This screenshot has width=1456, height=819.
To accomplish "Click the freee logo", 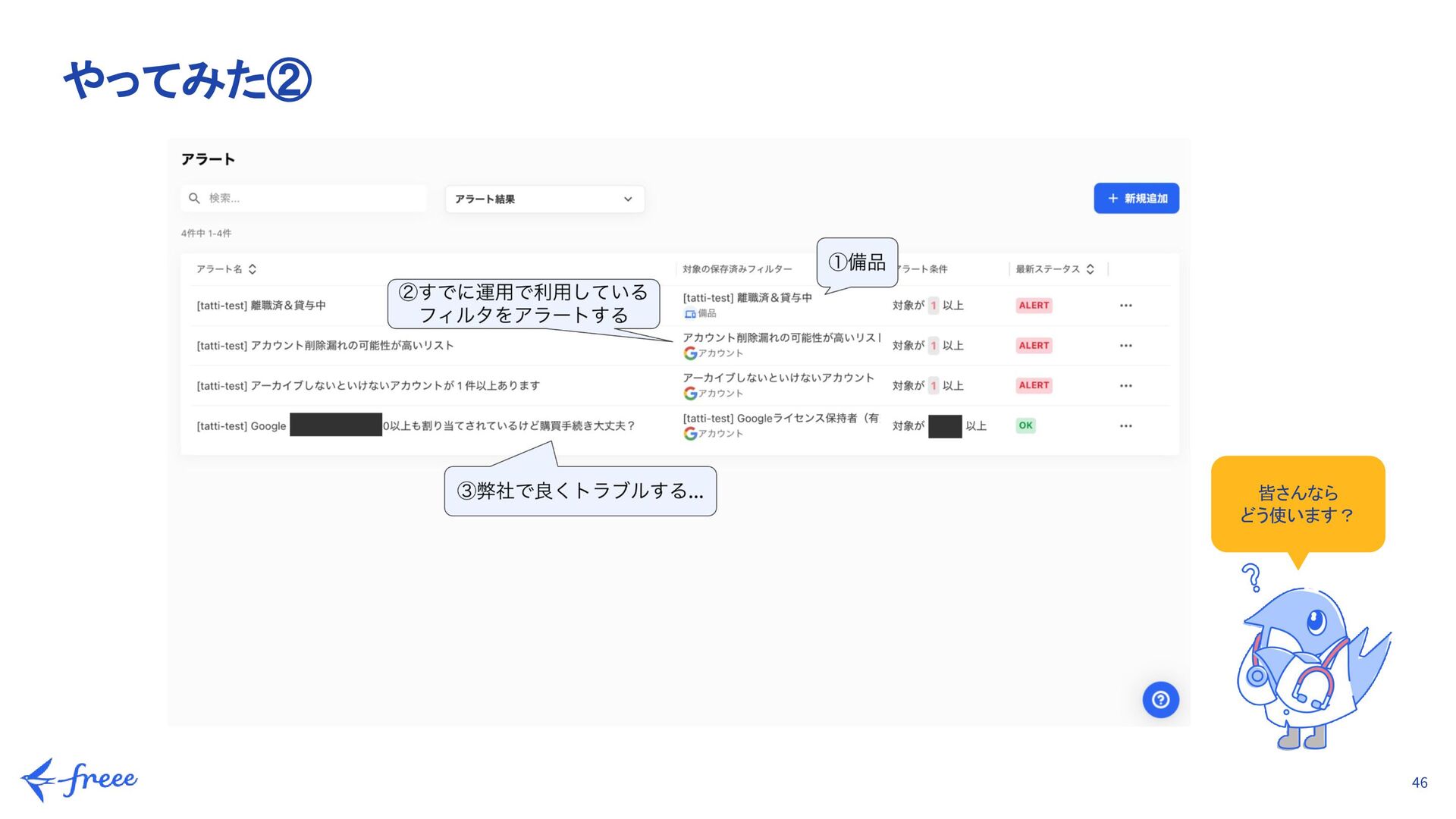I will pos(80,780).
